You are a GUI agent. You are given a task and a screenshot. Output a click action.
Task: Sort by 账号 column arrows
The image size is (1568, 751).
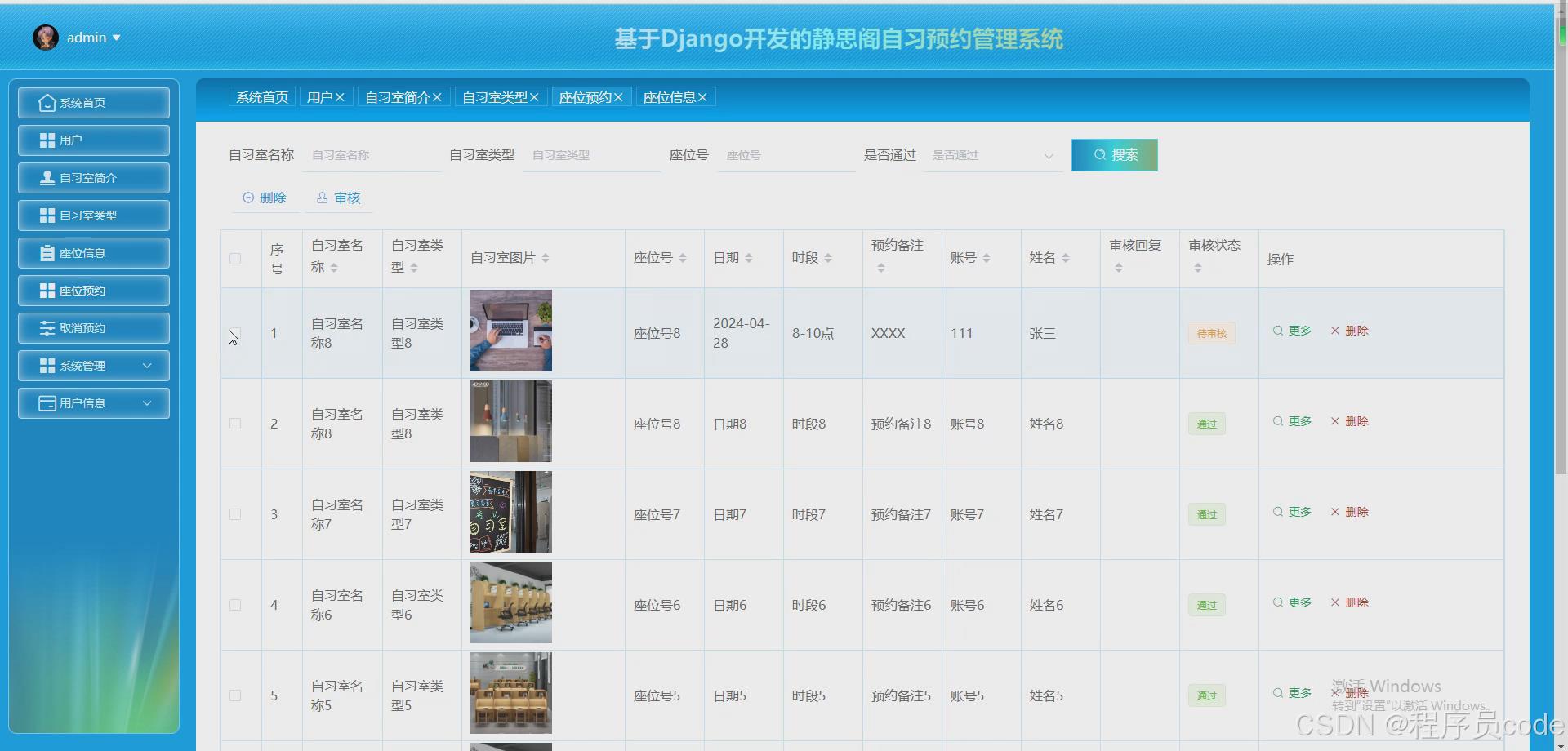pos(987,258)
